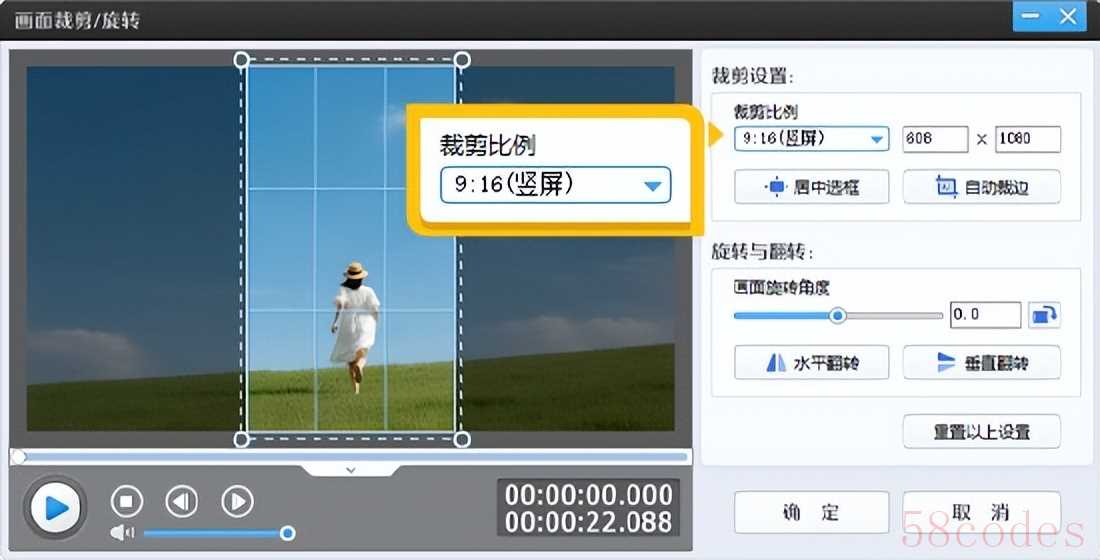Screen dimensions: 1100x560
Task: Flip the picture vertically with 垂直翻转
Action: coord(981,363)
